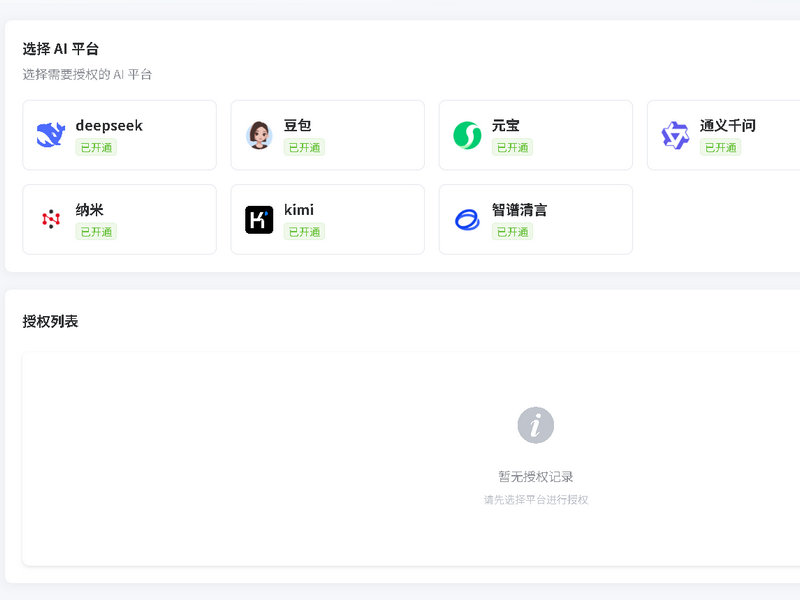This screenshot has height=600, width=800.
Task: Collapse the 智谱清言 platform card
Action: point(535,219)
